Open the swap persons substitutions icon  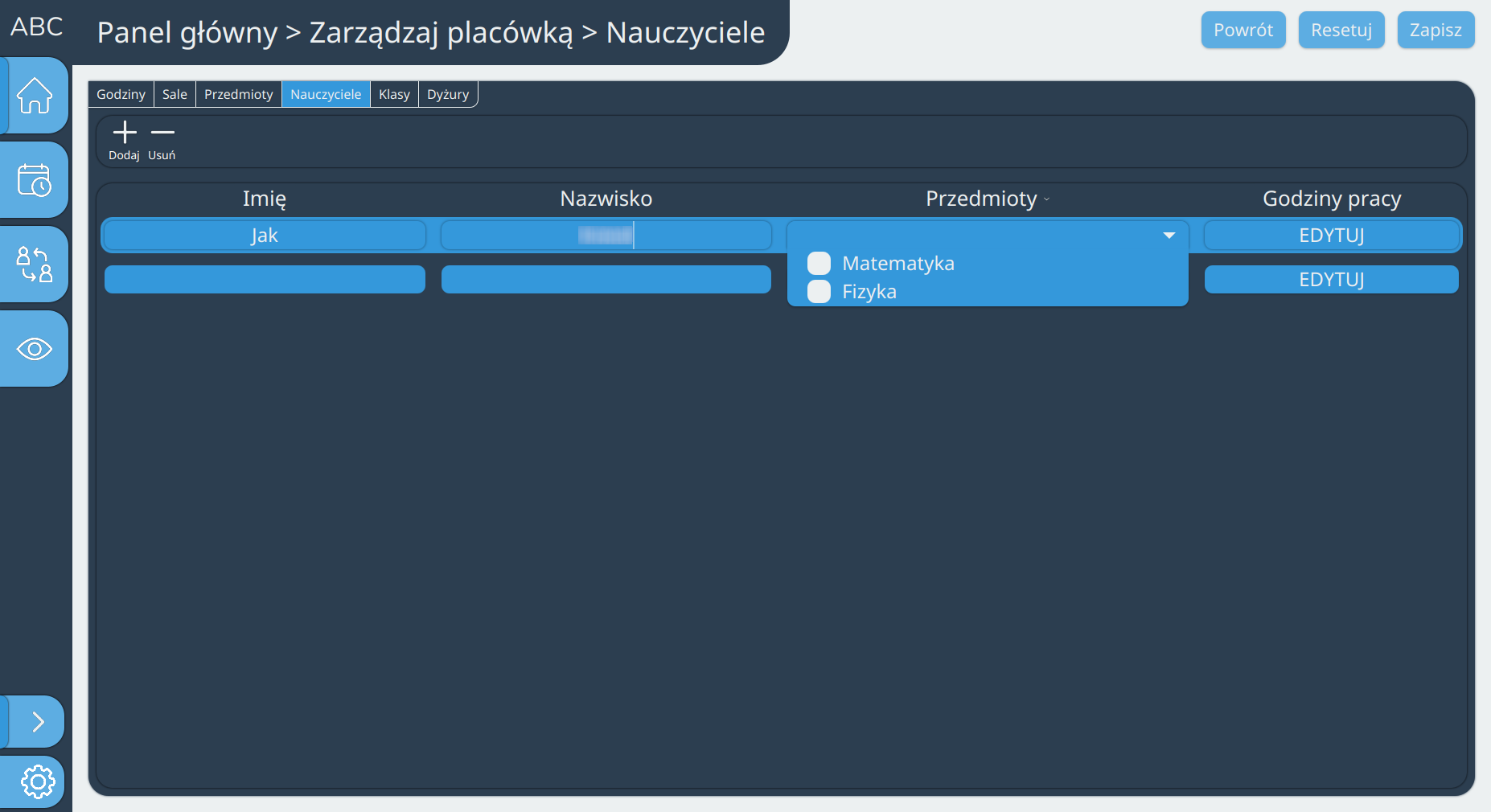click(x=35, y=265)
